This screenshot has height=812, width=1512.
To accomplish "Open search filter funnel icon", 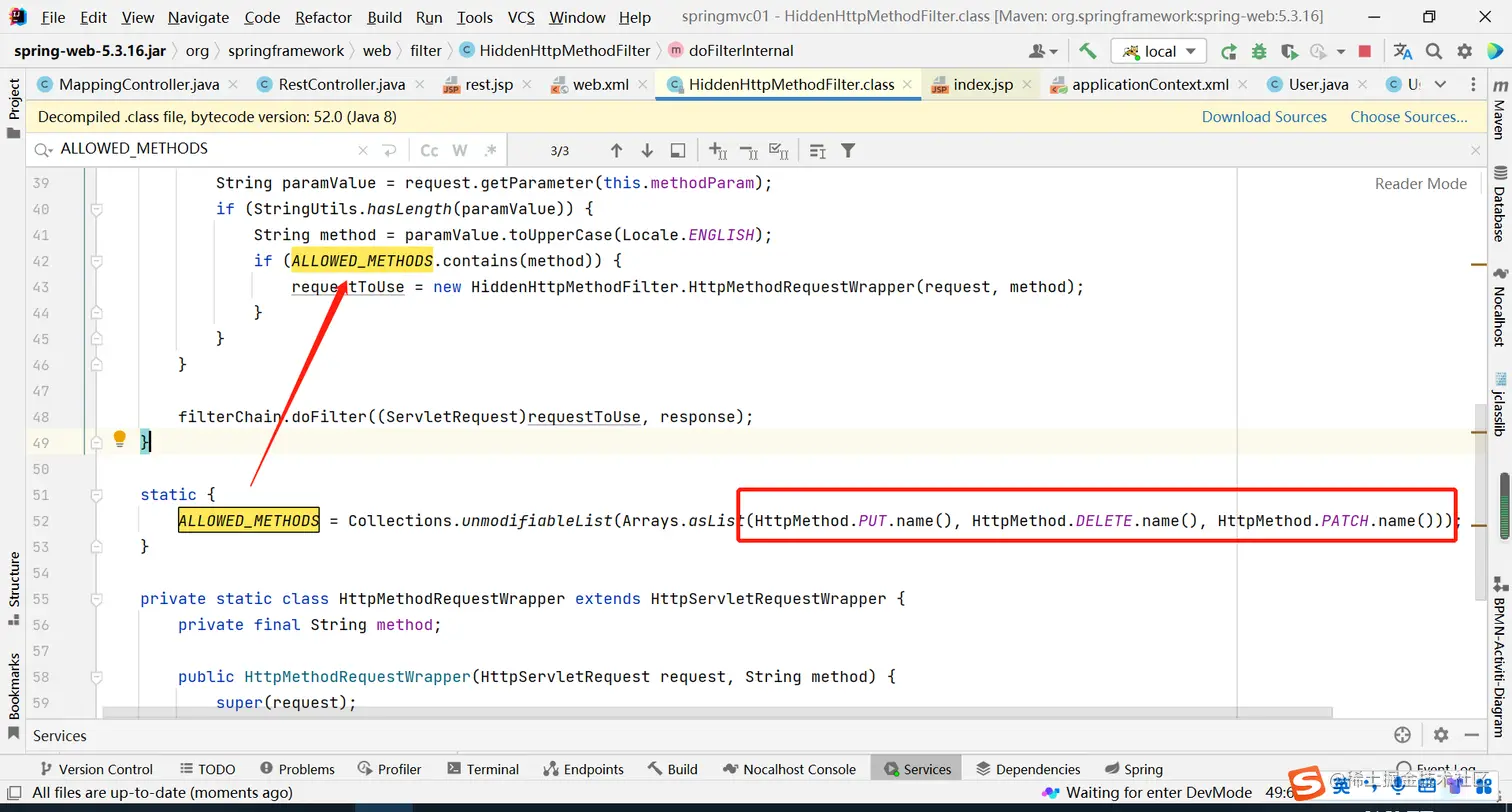I will point(848,150).
